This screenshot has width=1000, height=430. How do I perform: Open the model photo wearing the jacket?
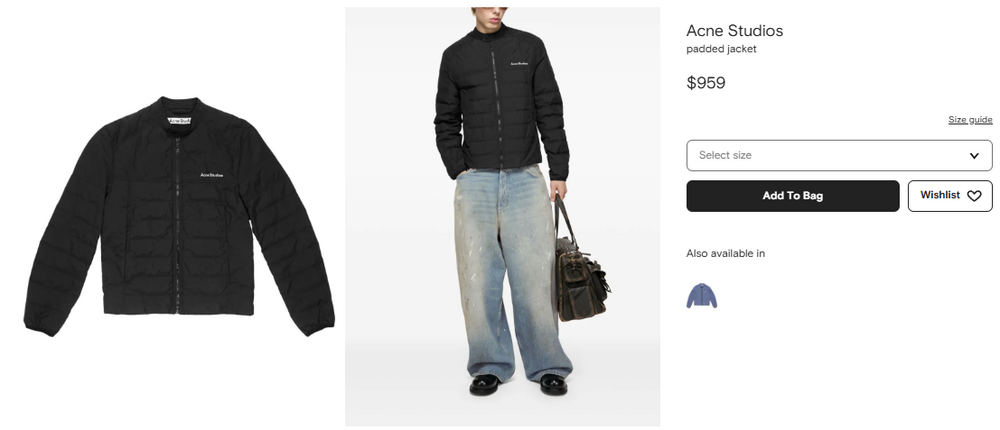pos(503,216)
